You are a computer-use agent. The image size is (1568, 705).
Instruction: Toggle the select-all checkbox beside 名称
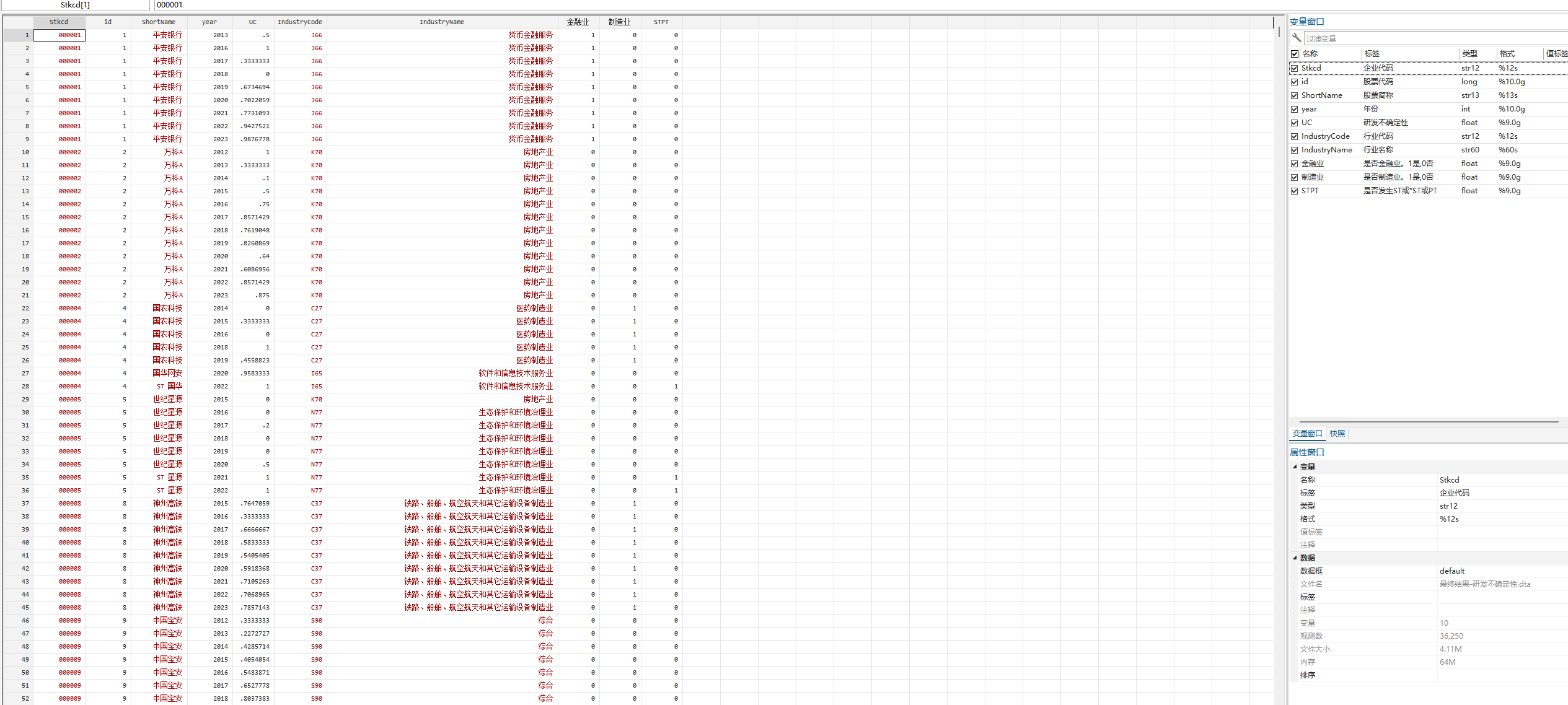tap(1295, 54)
